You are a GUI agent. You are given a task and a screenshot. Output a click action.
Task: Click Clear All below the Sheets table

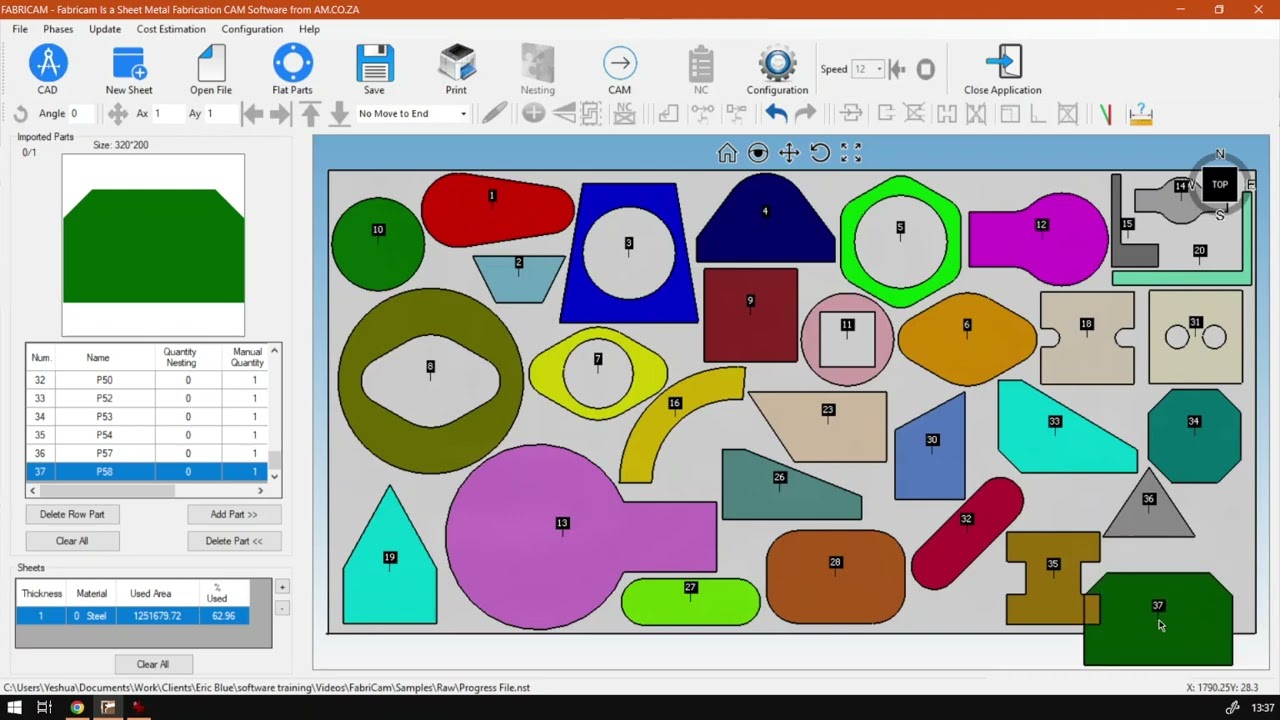tap(153, 664)
